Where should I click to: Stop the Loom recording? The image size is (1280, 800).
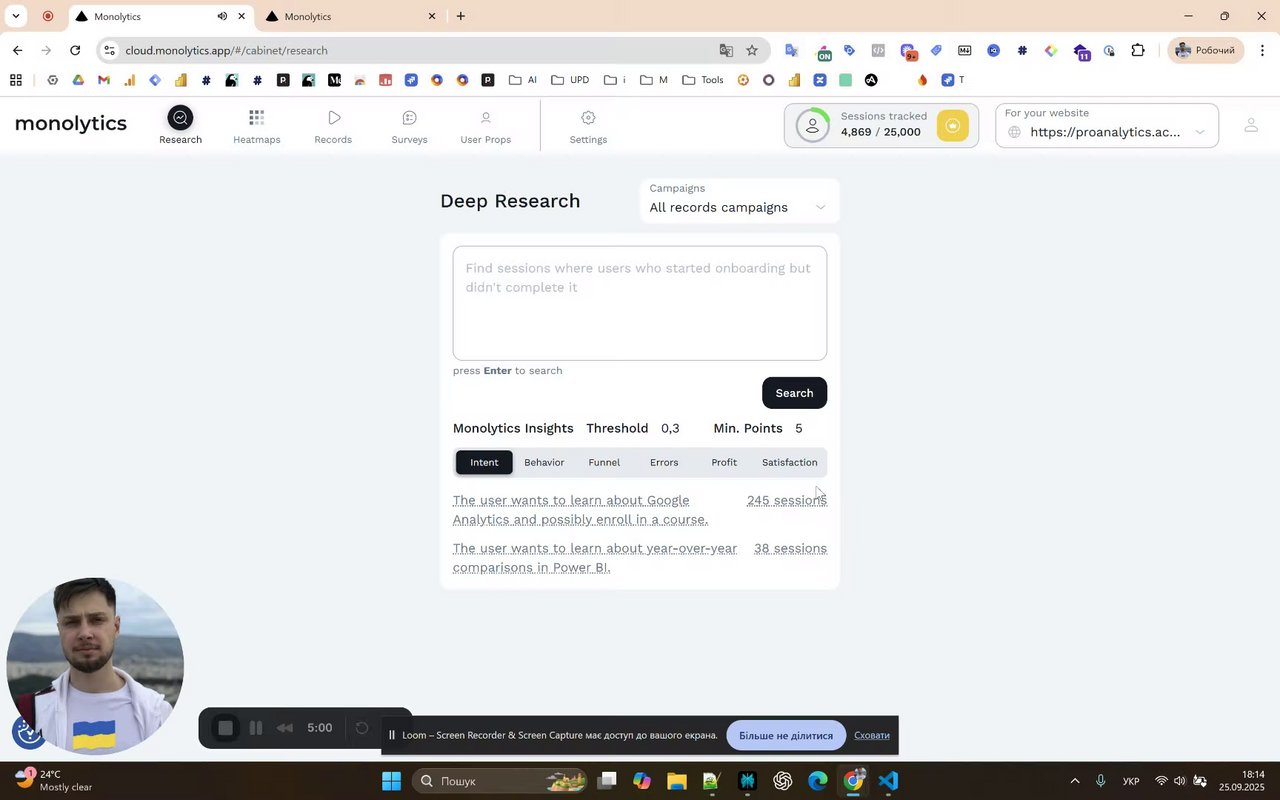[226, 728]
